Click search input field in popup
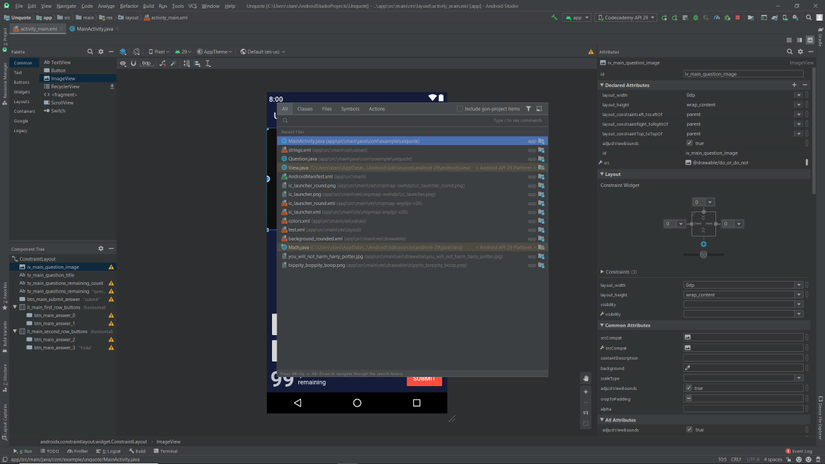 (x=412, y=120)
